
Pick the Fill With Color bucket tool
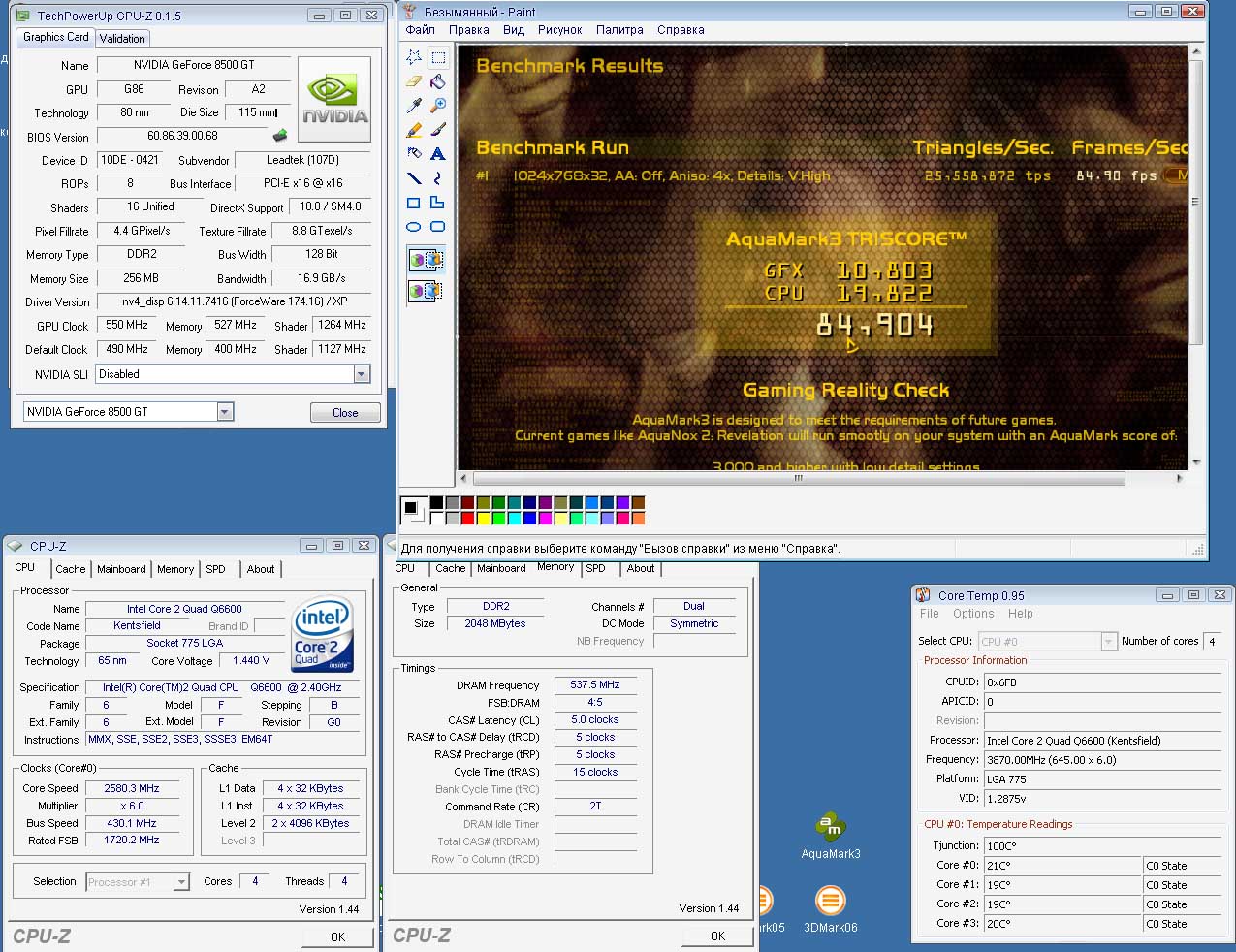[438, 81]
